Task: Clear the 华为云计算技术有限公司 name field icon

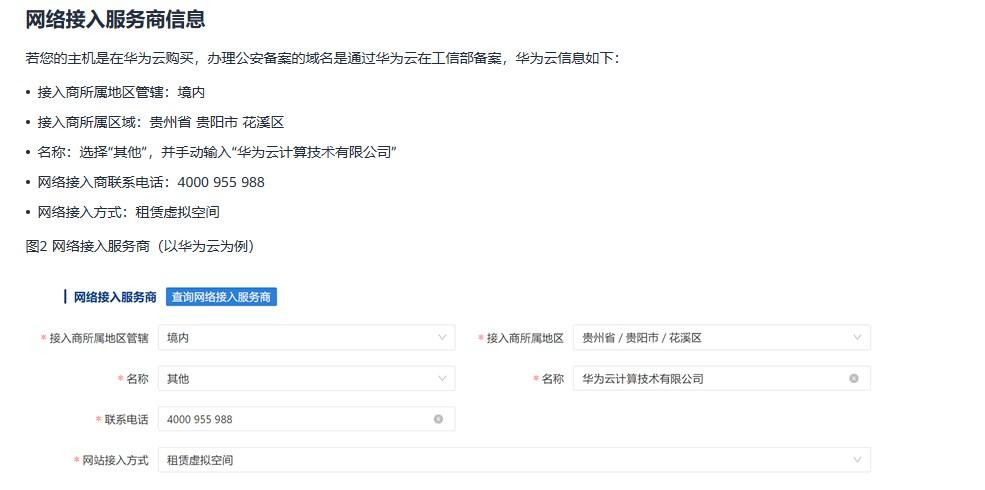Action: point(854,378)
